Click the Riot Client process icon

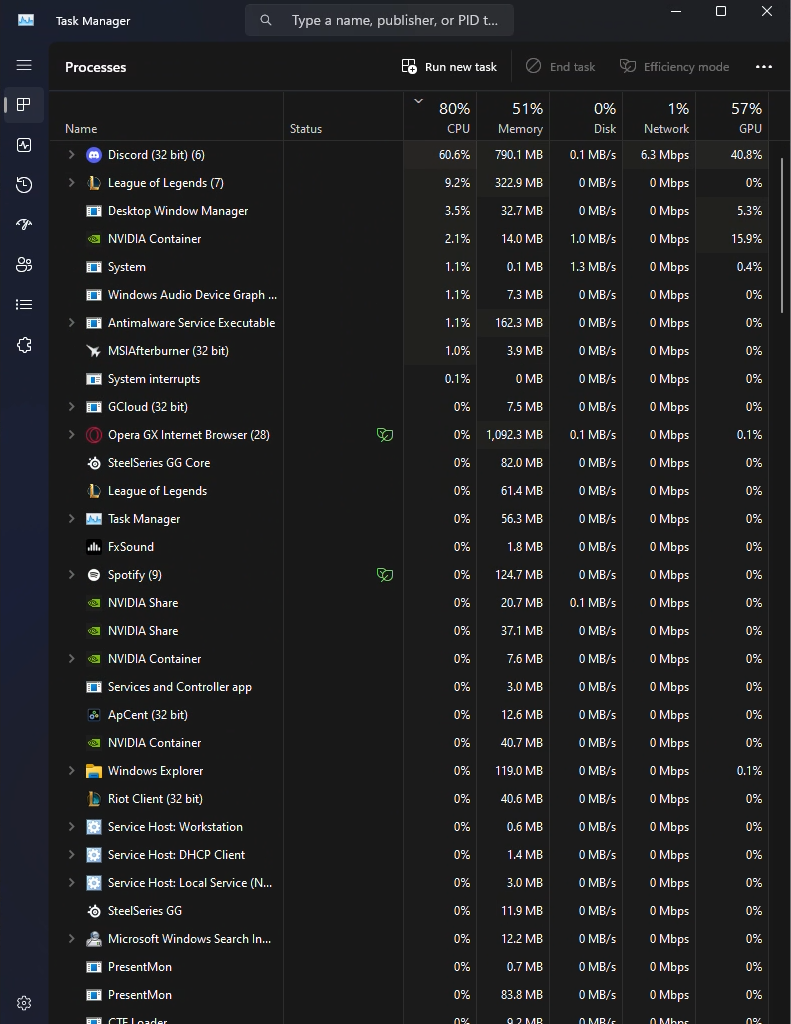tap(94, 799)
